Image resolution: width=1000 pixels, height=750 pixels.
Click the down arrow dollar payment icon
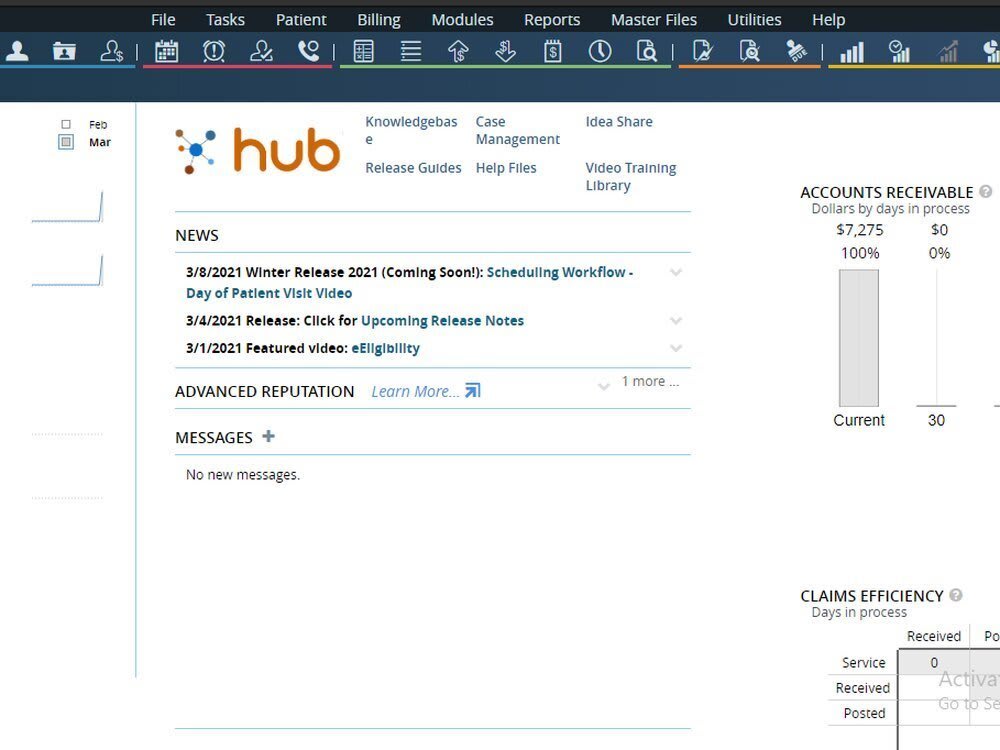click(505, 51)
